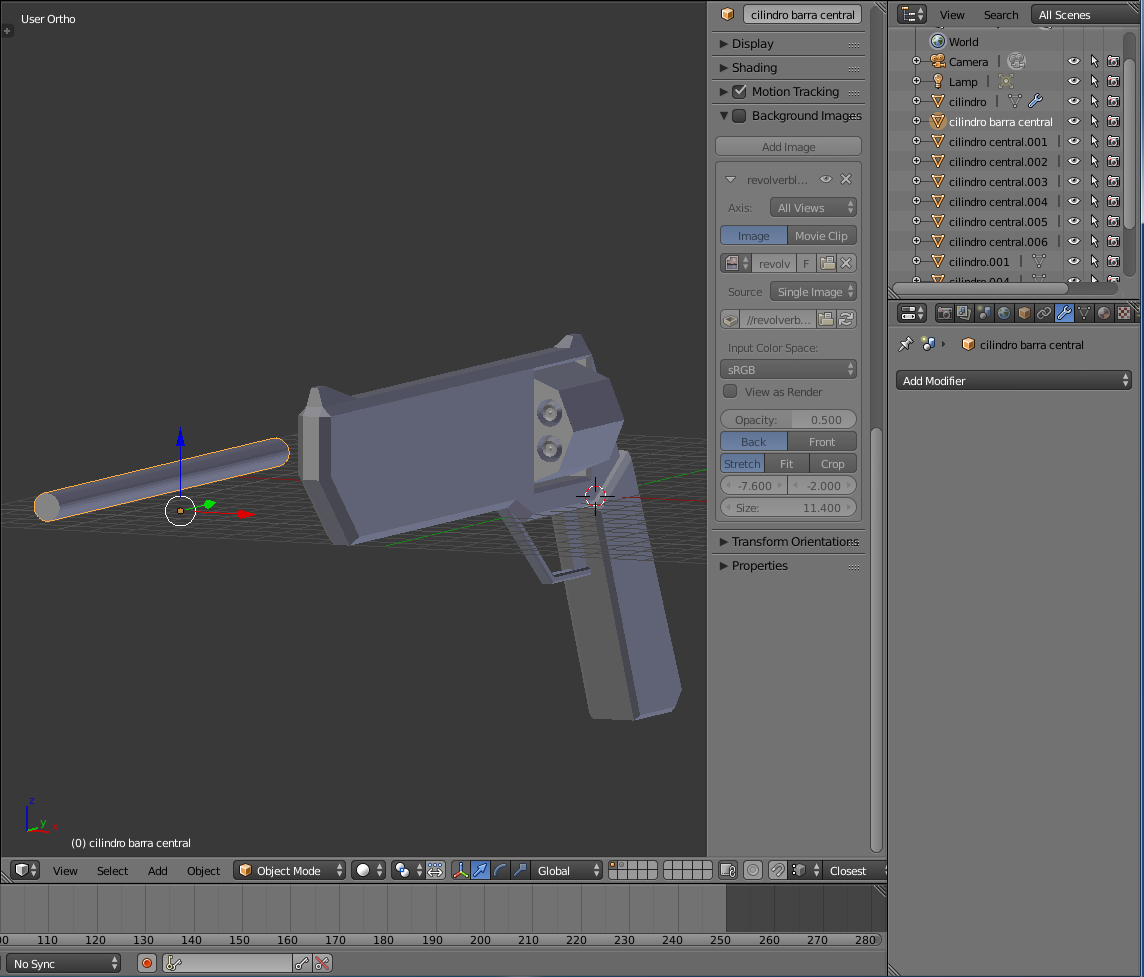Screen dimensions: 1144x977
Task: Click the wrench modifier icon beside cilindro
Action: [x=1035, y=101]
